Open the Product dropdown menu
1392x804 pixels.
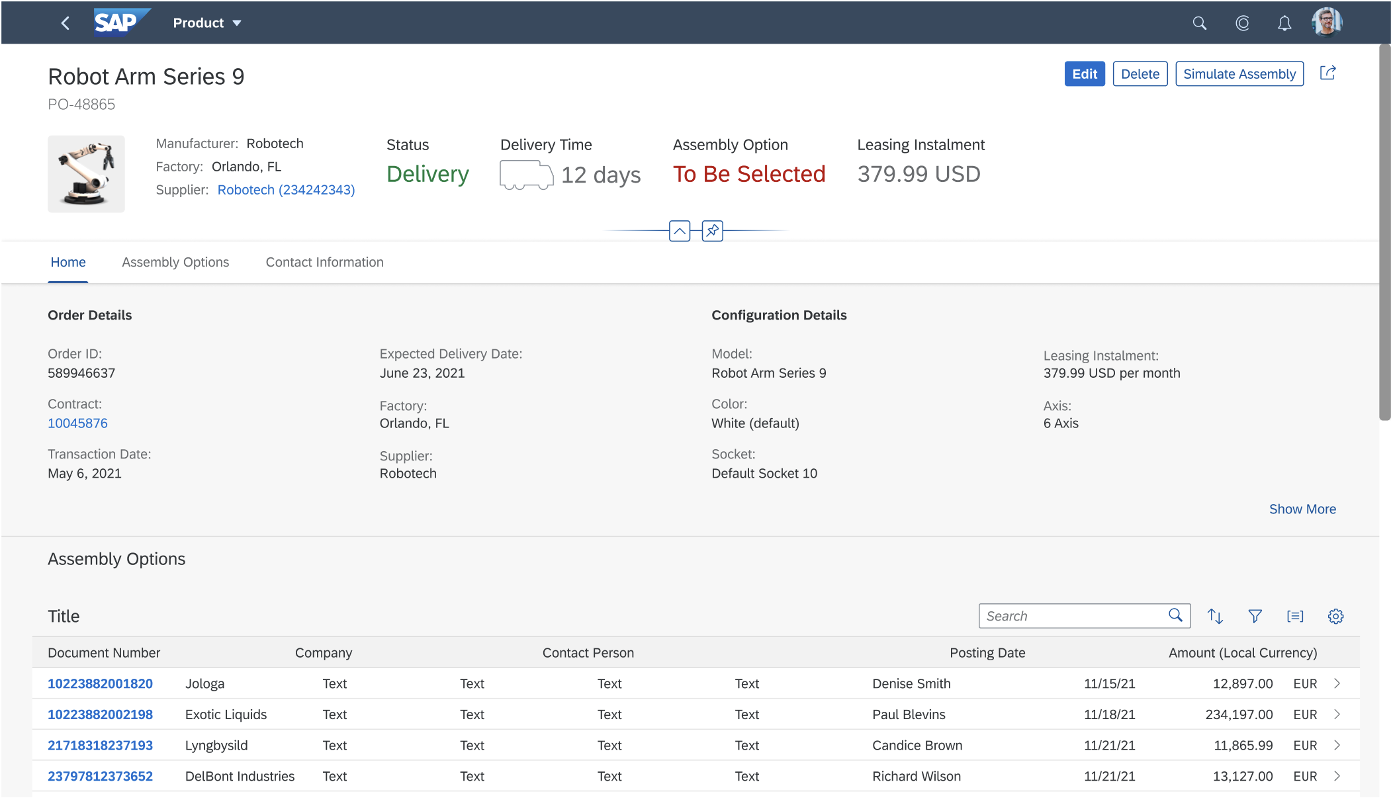[x=207, y=23]
